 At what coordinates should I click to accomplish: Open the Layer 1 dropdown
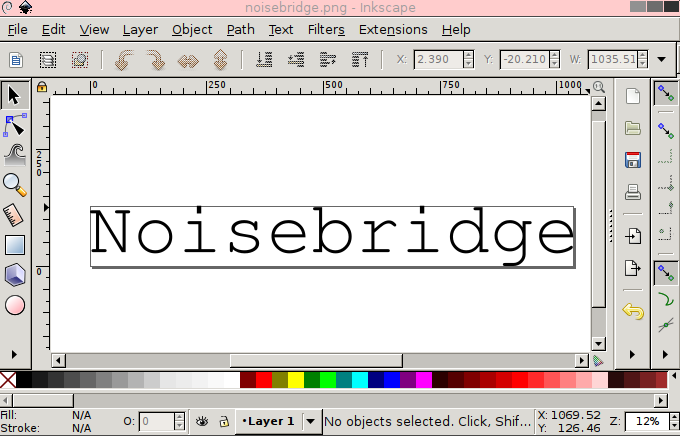point(310,422)
